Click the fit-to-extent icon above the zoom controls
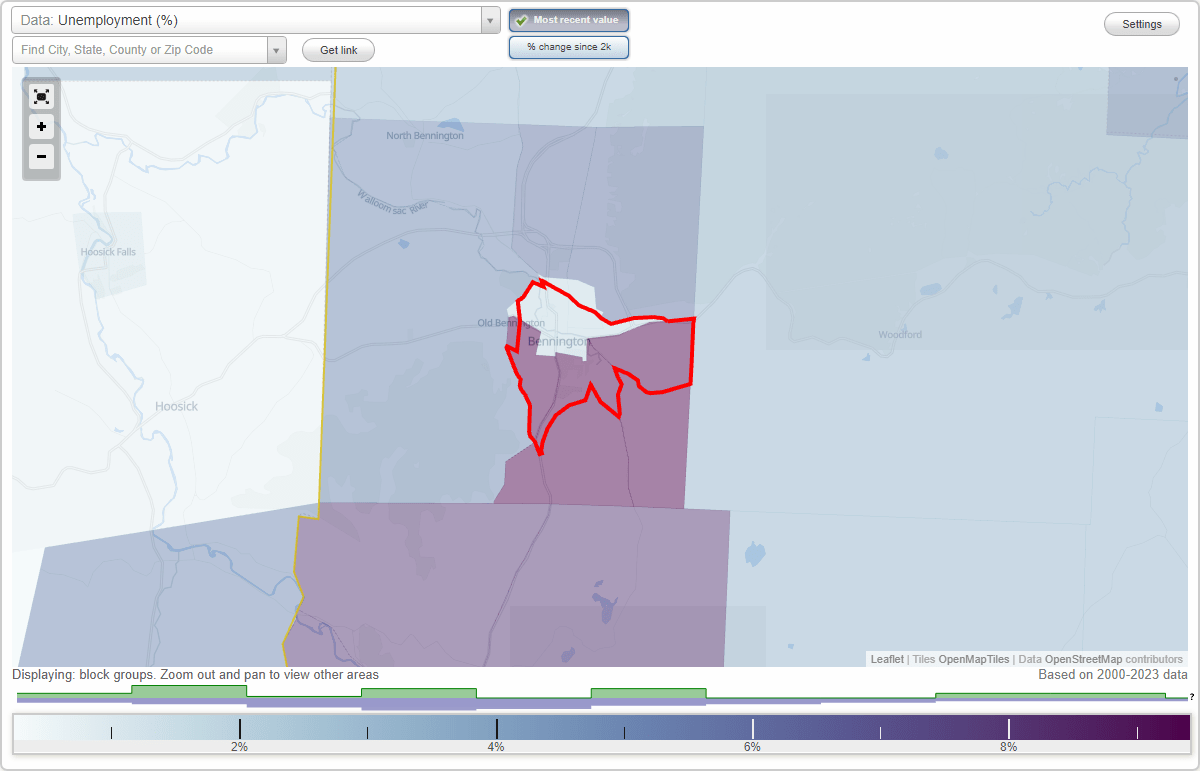Screen dimensions: 1200x771 (x=41, y=97)
